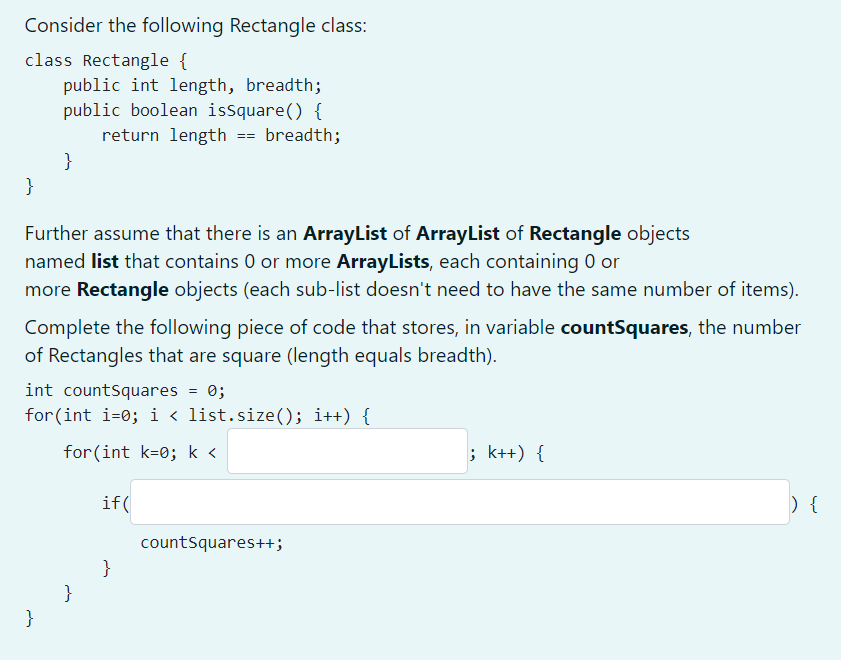Screen dimensions: 841x660
Task: Click the second empty code input box
Action: point(460,502)
